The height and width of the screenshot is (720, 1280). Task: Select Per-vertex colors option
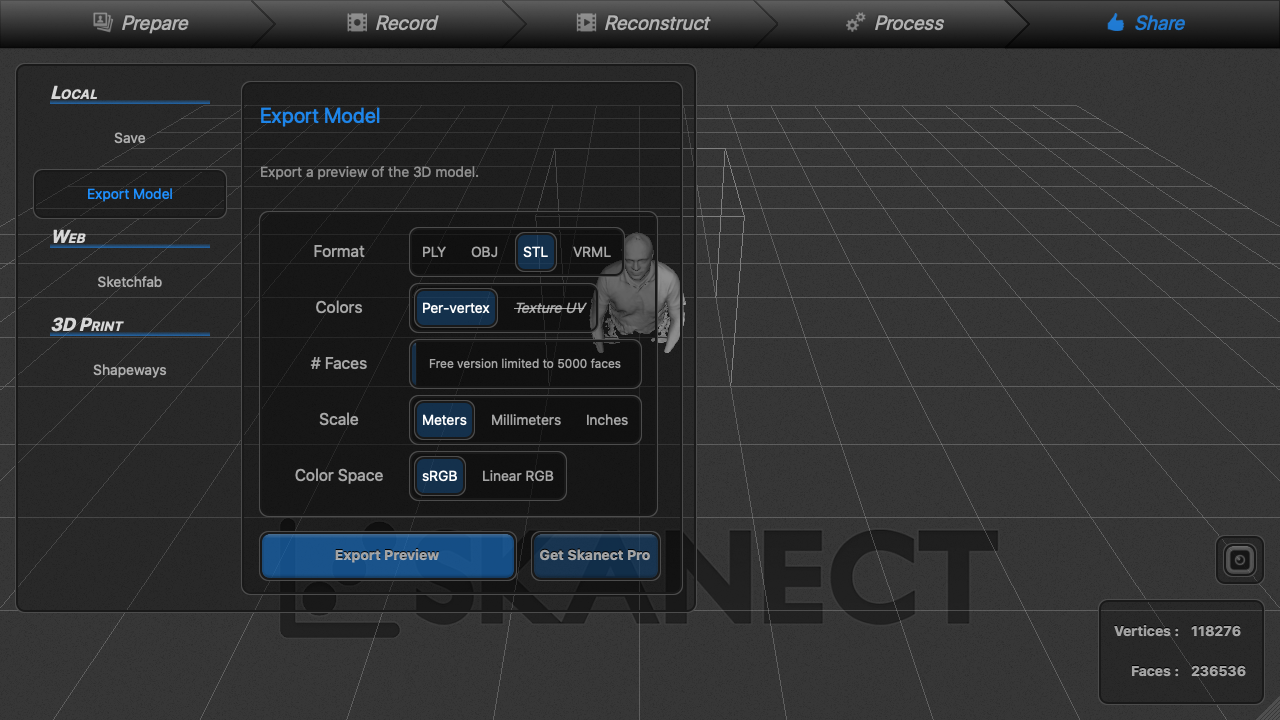(x=456, y=308)
